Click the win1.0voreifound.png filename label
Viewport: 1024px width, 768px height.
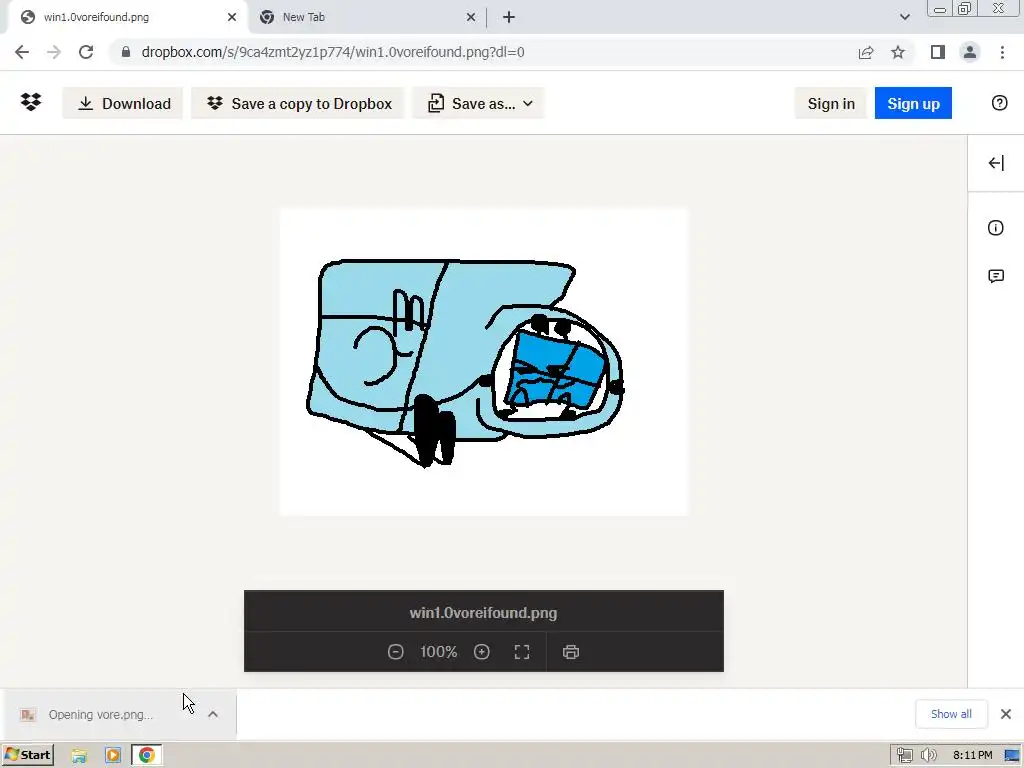(x=483, y=613)
